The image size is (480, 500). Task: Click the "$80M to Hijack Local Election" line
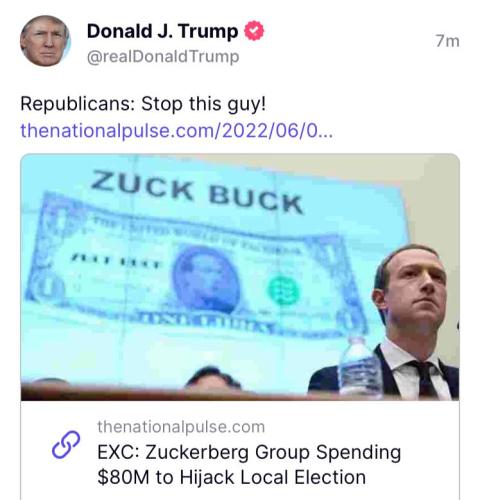[x=232, y=477]
